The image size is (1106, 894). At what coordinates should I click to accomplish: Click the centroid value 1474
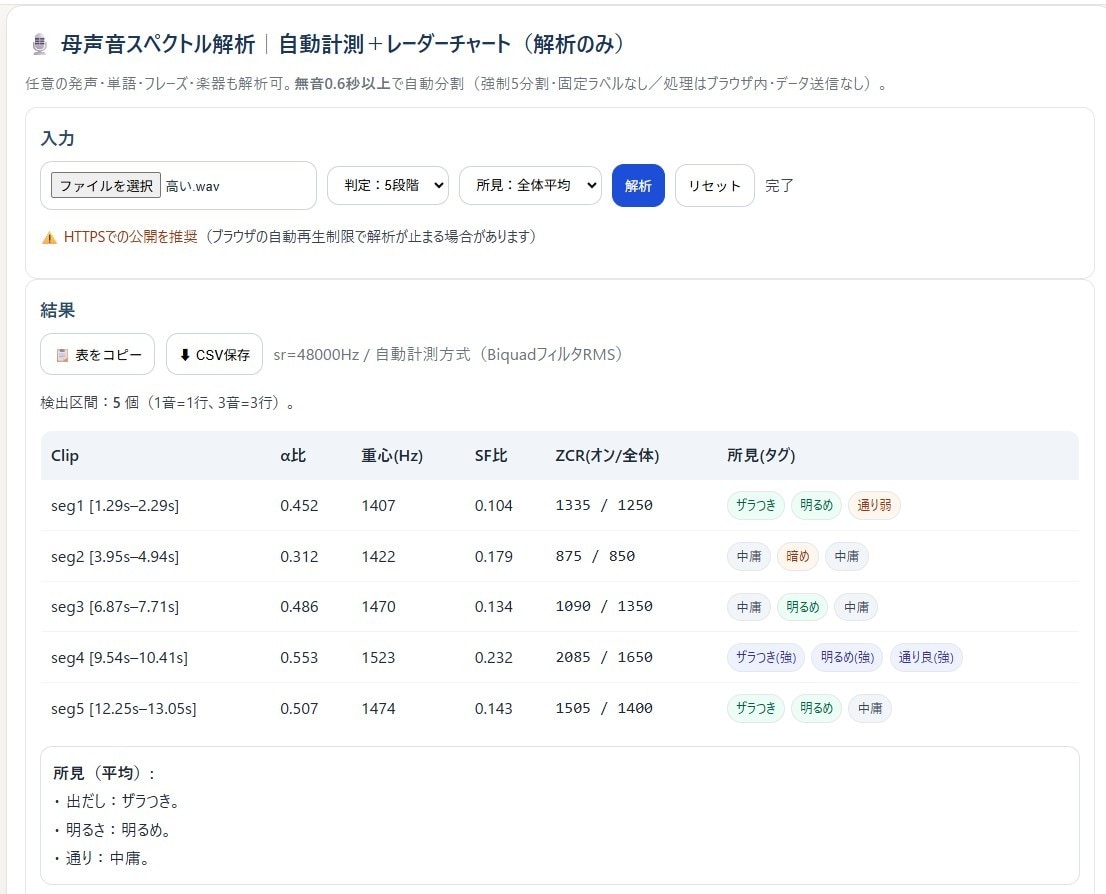pyautogui.click(x=378, y=708)
